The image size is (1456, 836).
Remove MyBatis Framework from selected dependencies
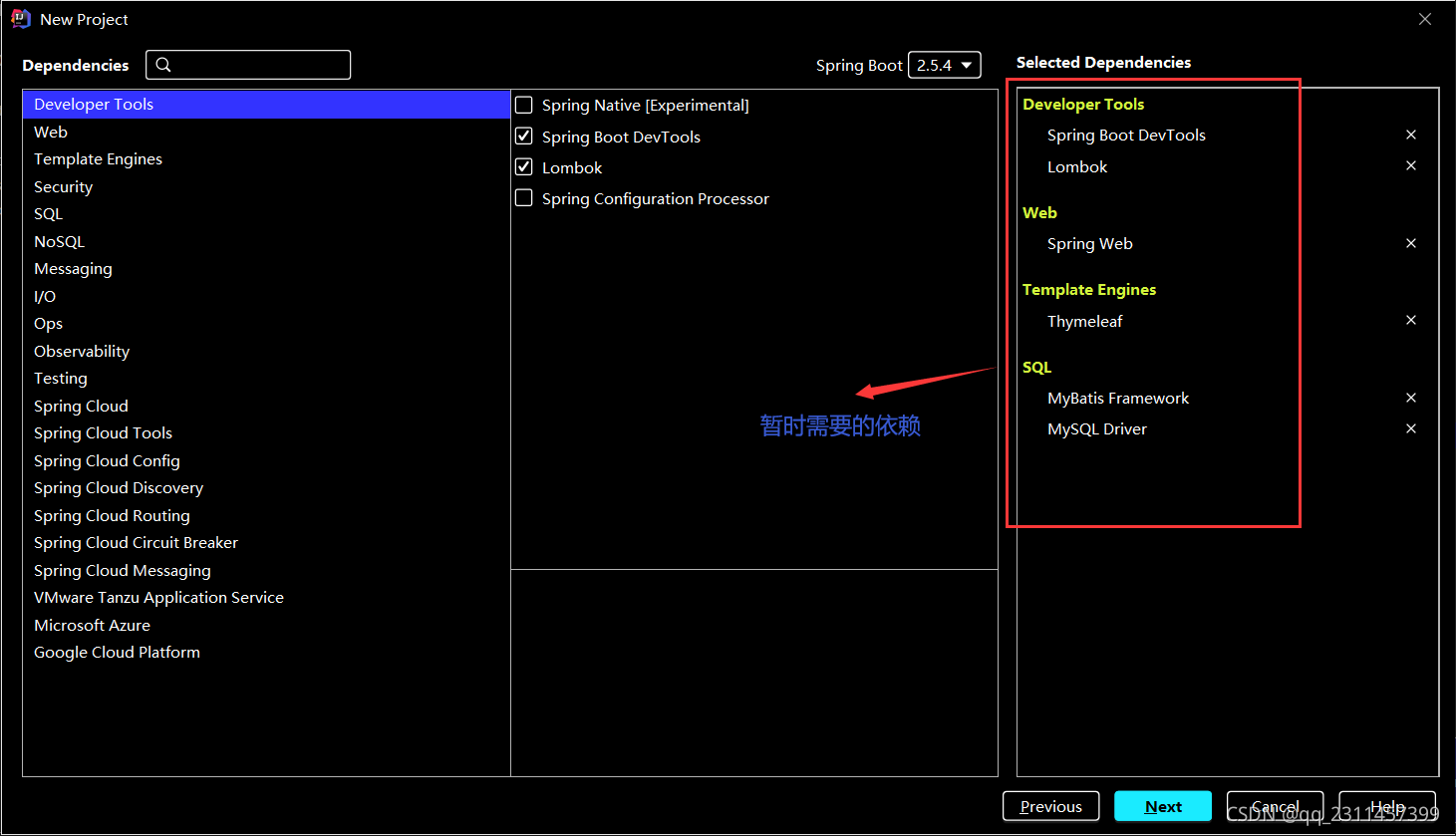1411,398
